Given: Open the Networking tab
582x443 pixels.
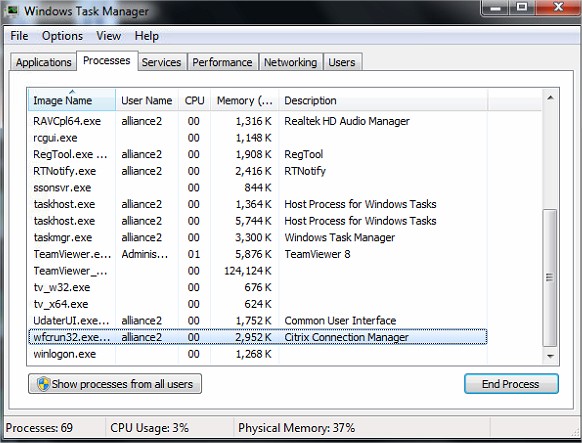Looking at the screenshot, I should point(291,62).
